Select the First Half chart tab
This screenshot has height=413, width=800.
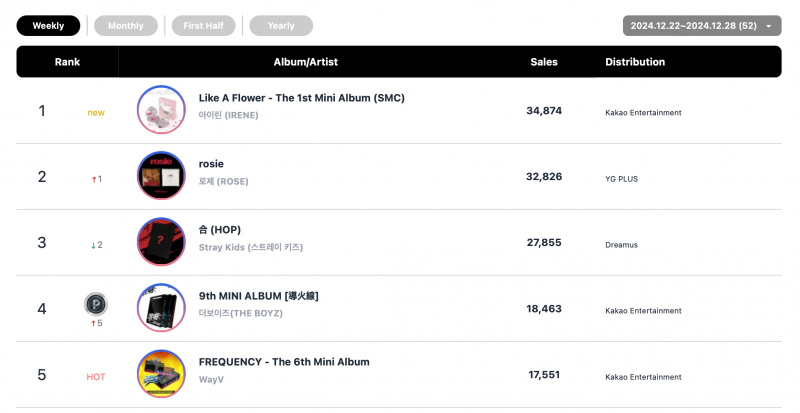pos(204,26)
